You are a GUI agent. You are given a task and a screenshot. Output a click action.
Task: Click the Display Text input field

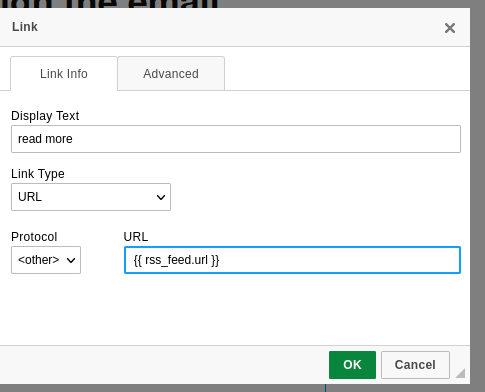coord(236,139)
